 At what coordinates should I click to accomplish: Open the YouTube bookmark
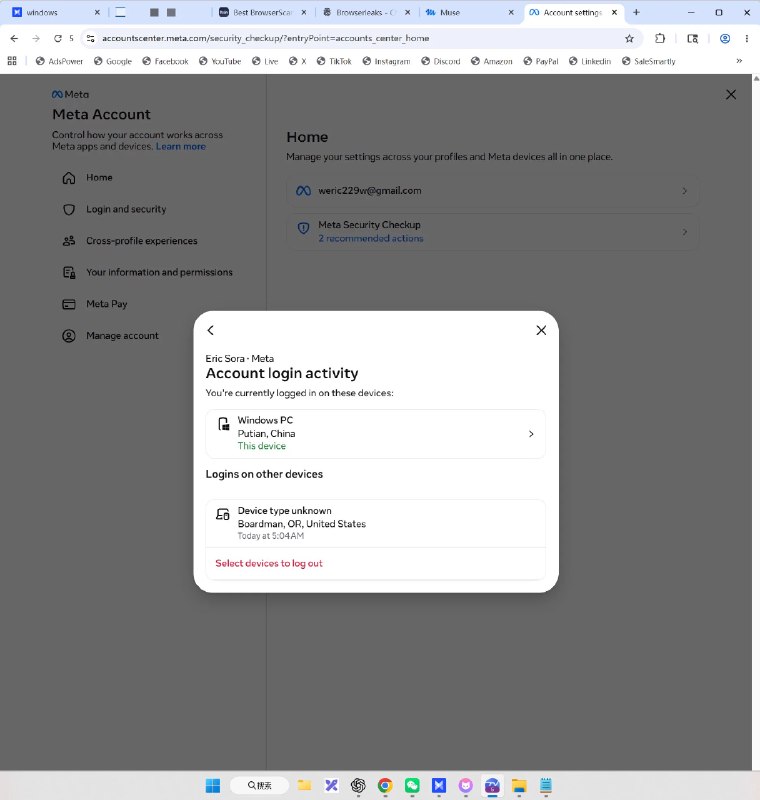coord(220,61)
